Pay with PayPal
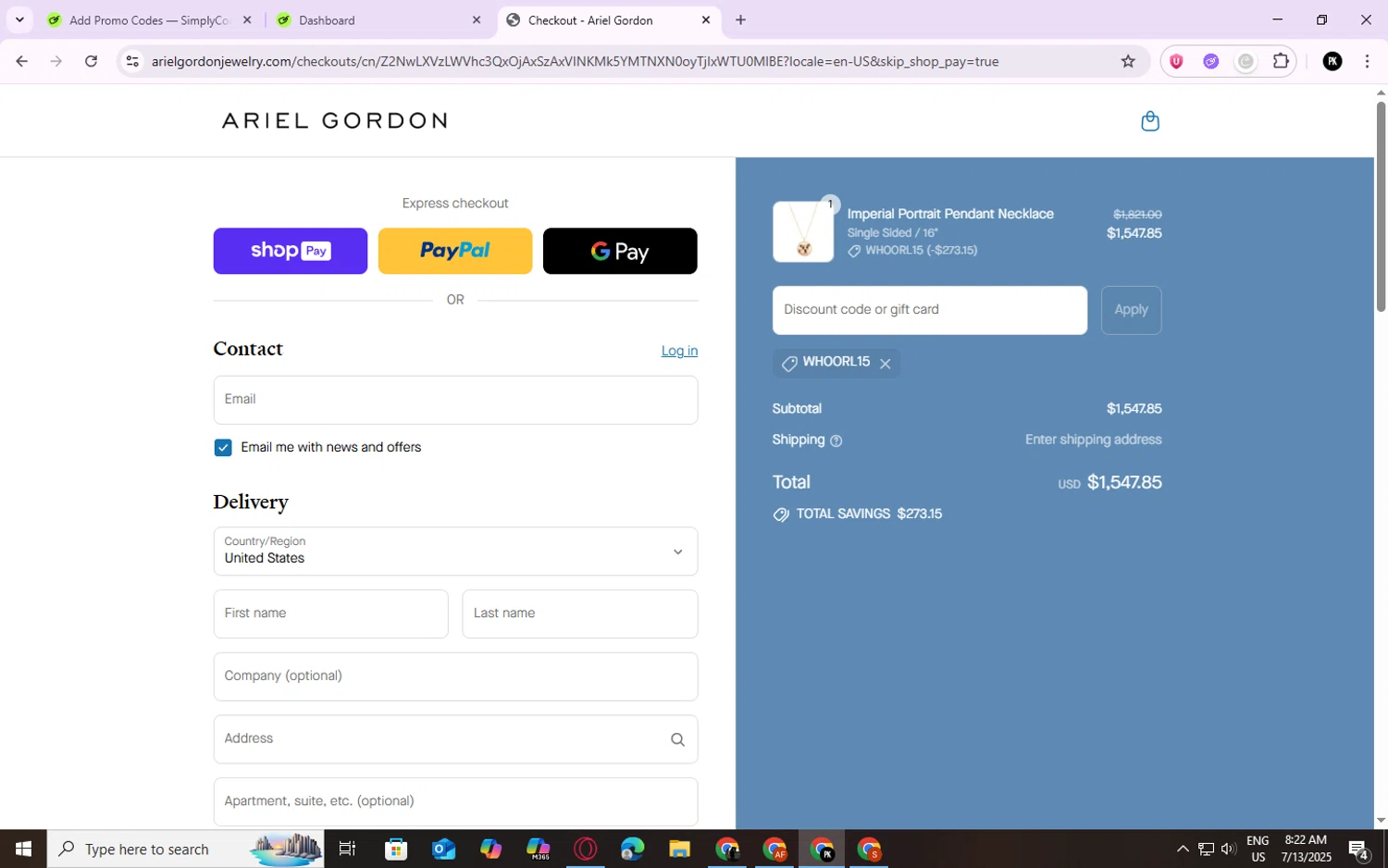Screen dimensions: 1388x868 455,251
